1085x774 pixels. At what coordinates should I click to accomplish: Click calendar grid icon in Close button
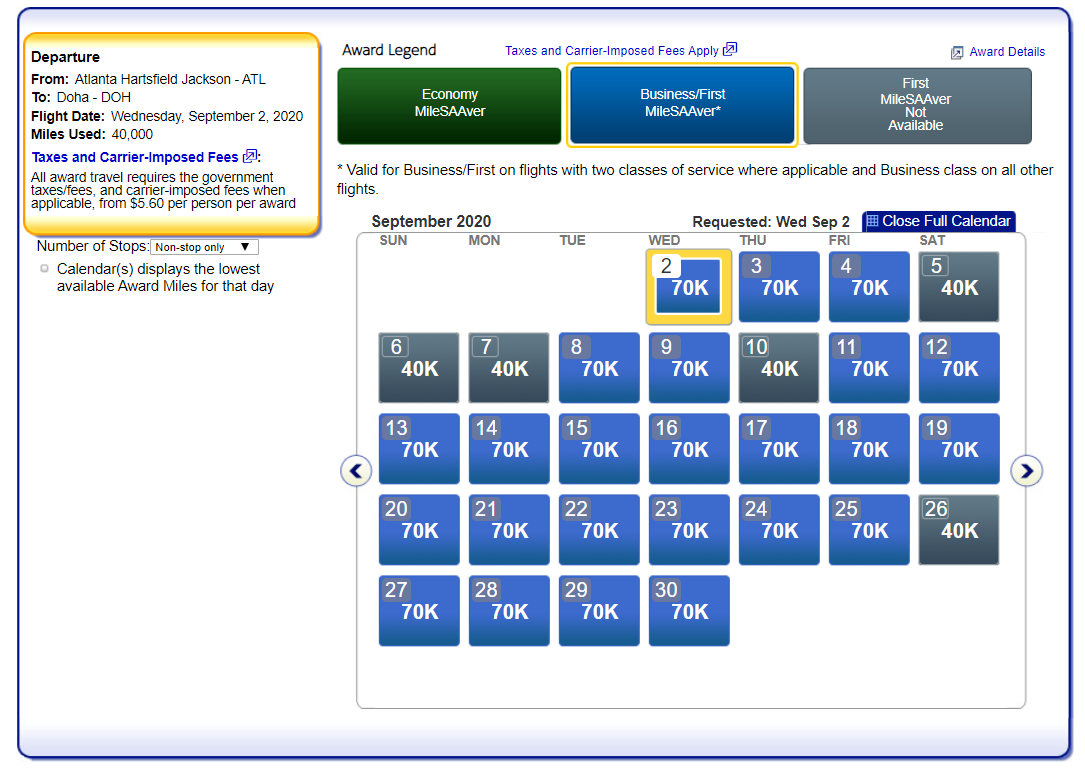pyautogui.click(x=872, y=221)
